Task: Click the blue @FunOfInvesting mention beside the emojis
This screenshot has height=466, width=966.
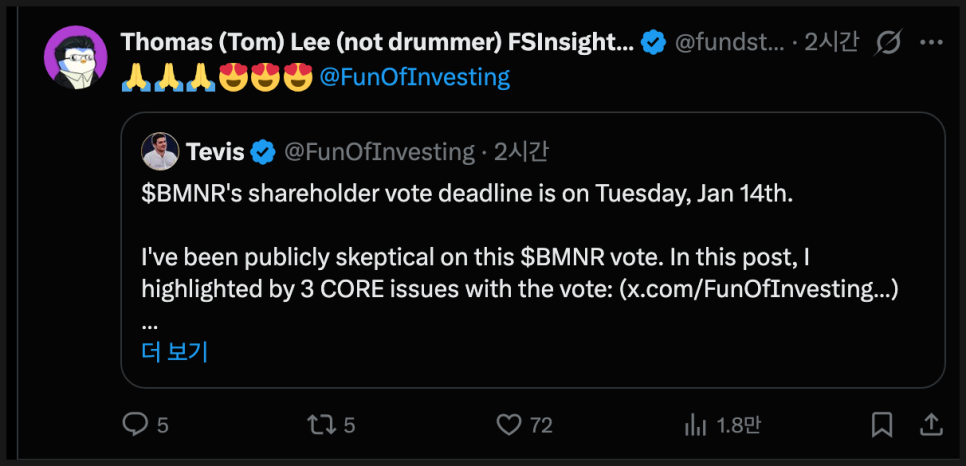Action: (x=415, y=77)
